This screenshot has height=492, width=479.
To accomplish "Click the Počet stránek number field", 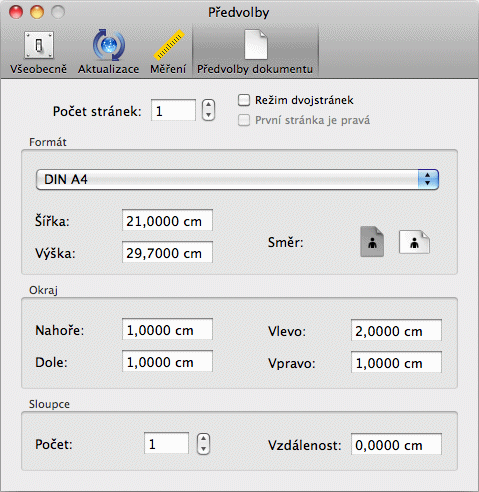I will pyautogui.click(x=173, y=110).
